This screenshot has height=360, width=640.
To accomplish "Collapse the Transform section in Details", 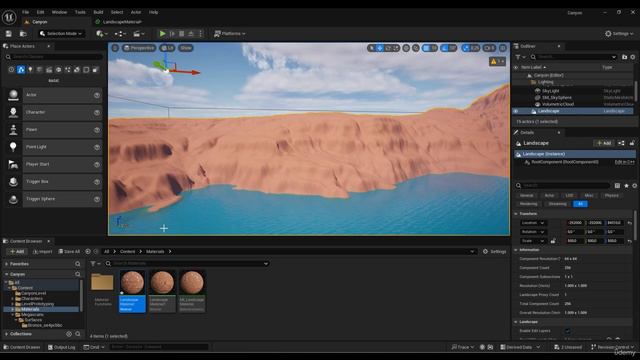I will (516, 214).
